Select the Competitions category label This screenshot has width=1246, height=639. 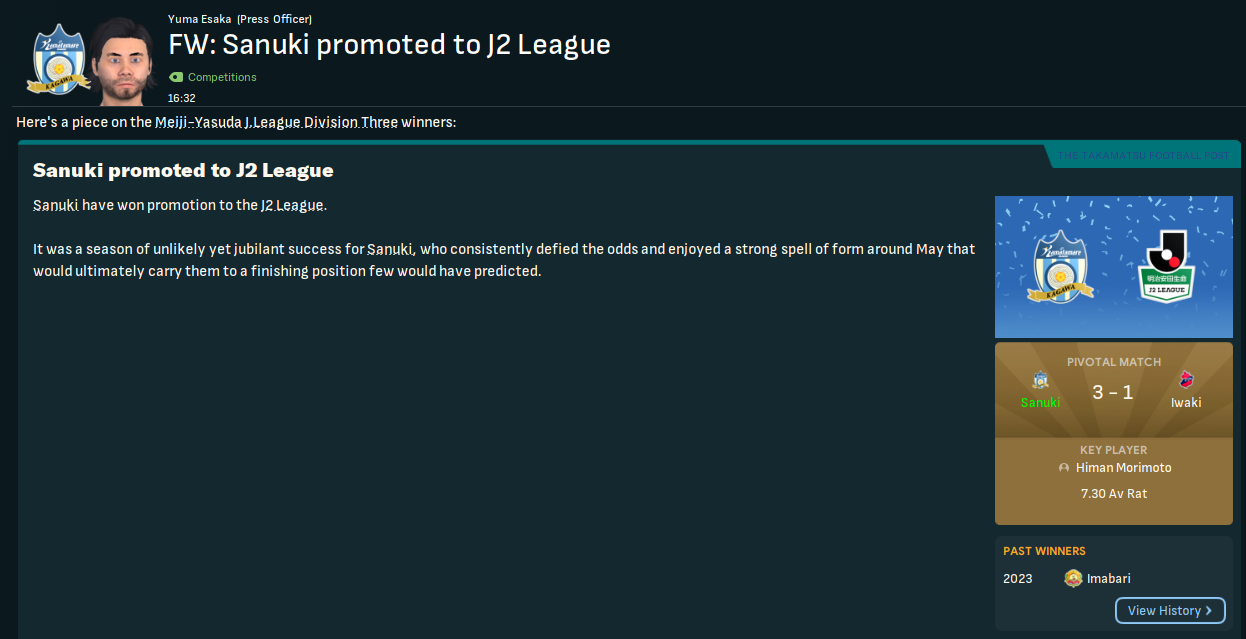[222, 77]
